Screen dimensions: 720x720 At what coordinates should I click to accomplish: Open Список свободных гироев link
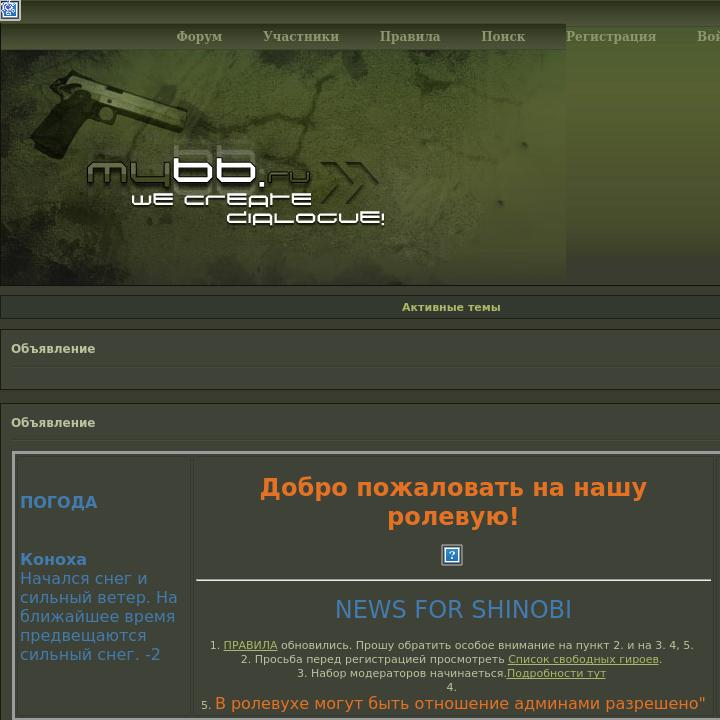(x=583, y=659)
